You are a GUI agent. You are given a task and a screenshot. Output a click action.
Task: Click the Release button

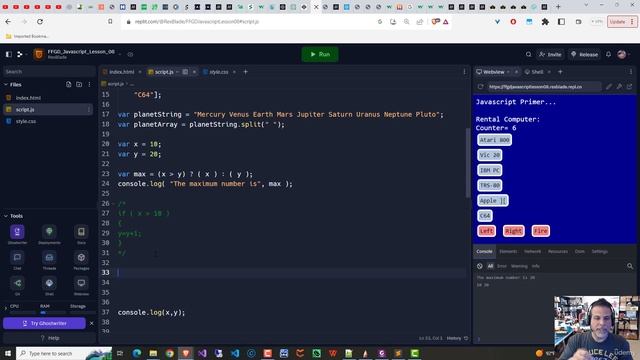point(584,54)
